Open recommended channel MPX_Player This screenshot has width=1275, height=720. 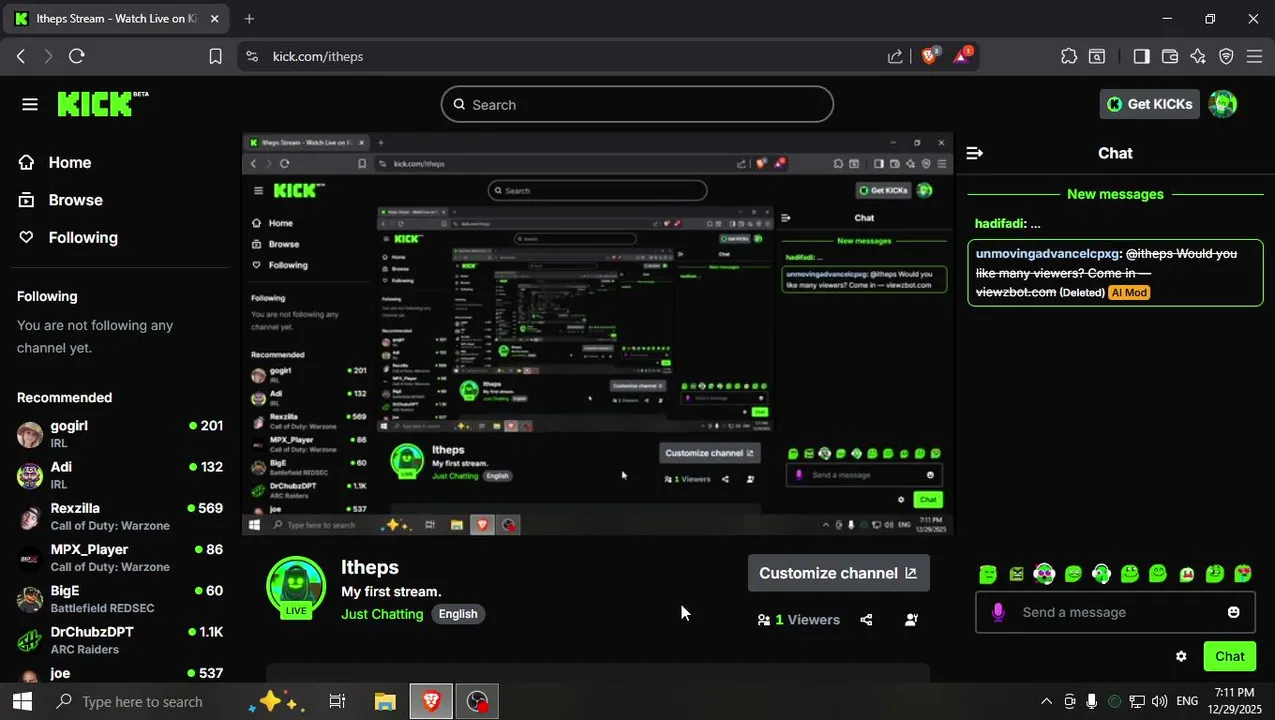tap(120, 557)
